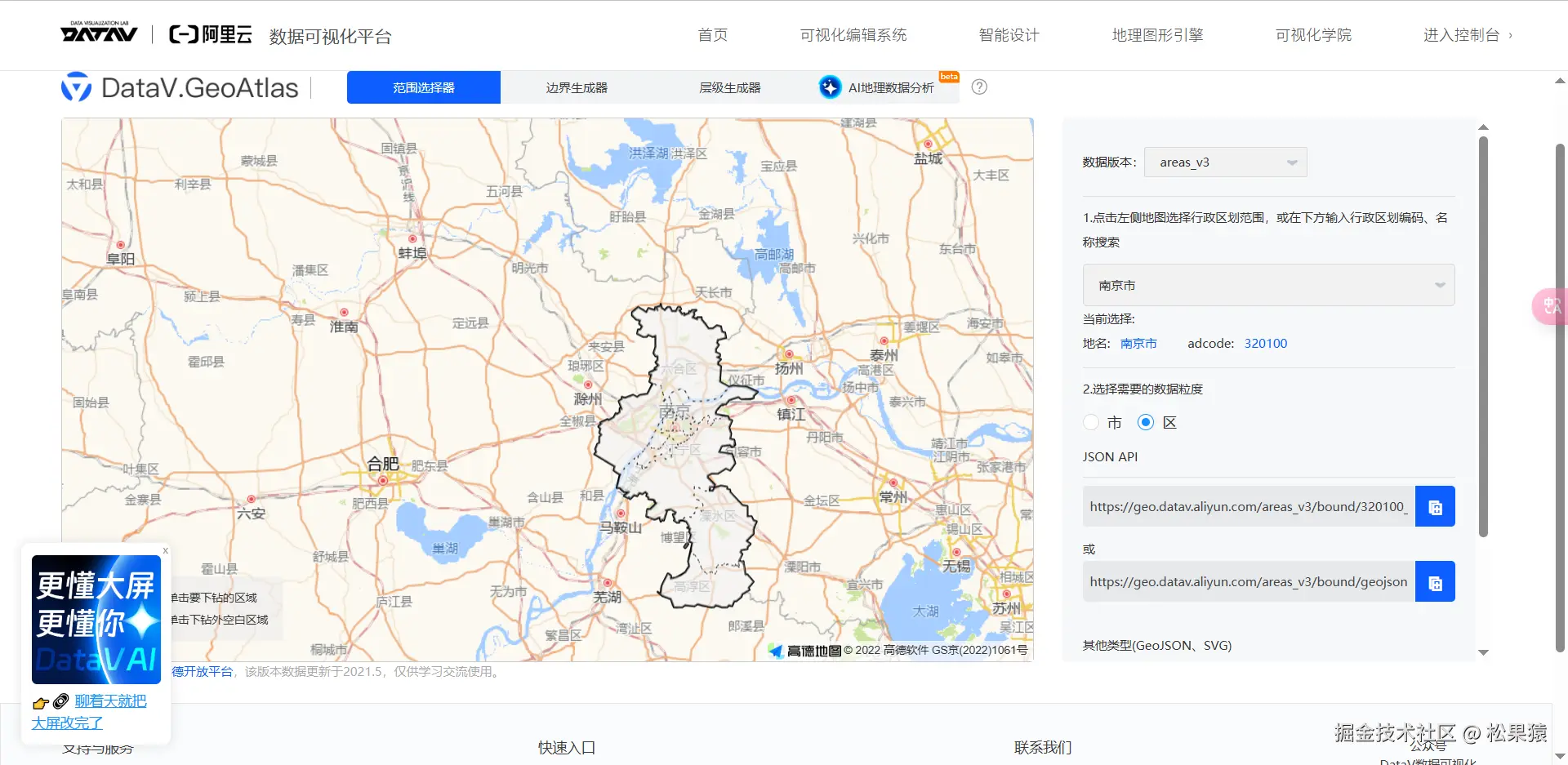Click the AI geographic analysis star icon
This screenshot has height=765, width=1568.
click(830, 87)
